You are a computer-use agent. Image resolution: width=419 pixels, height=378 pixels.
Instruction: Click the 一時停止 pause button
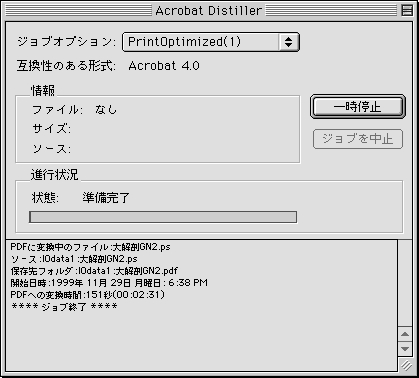358,107
